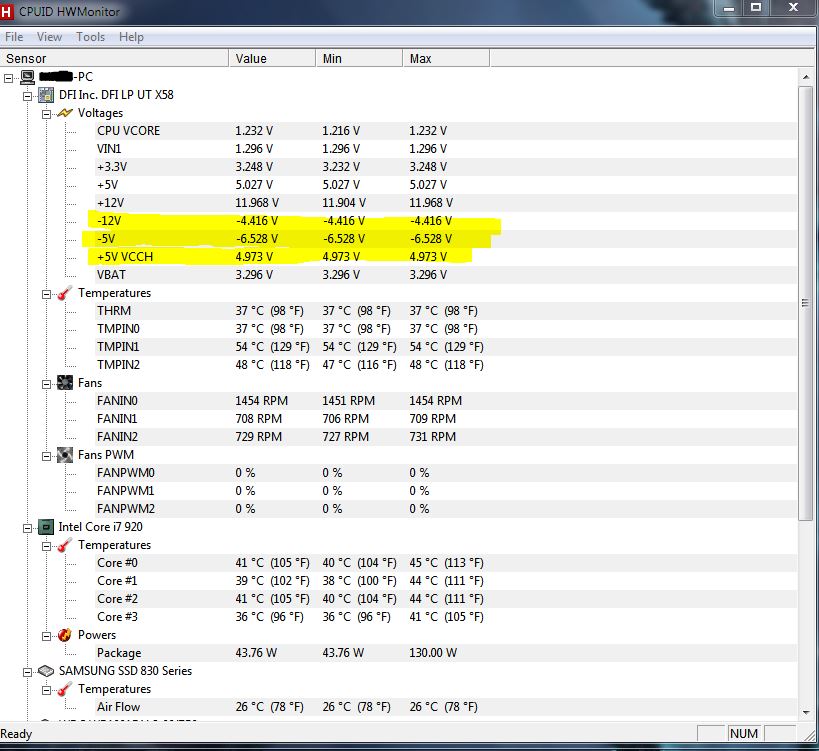Click the scrollbar up arrow
This screenshot has height=751, width=819.
(x=806, y=77)
